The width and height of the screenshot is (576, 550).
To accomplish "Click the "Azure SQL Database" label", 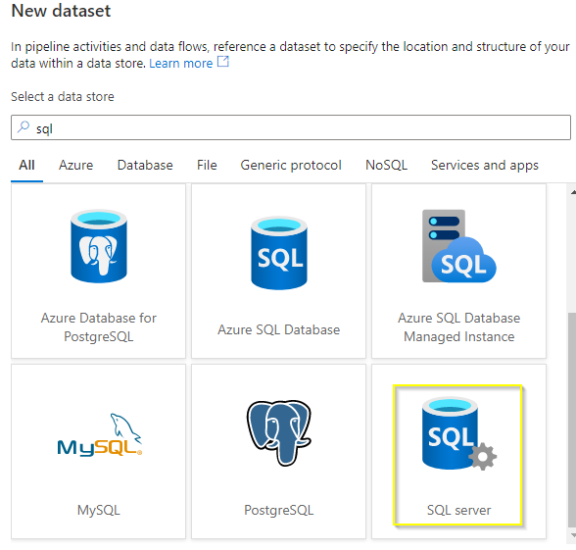I will (x=279, y=330).
